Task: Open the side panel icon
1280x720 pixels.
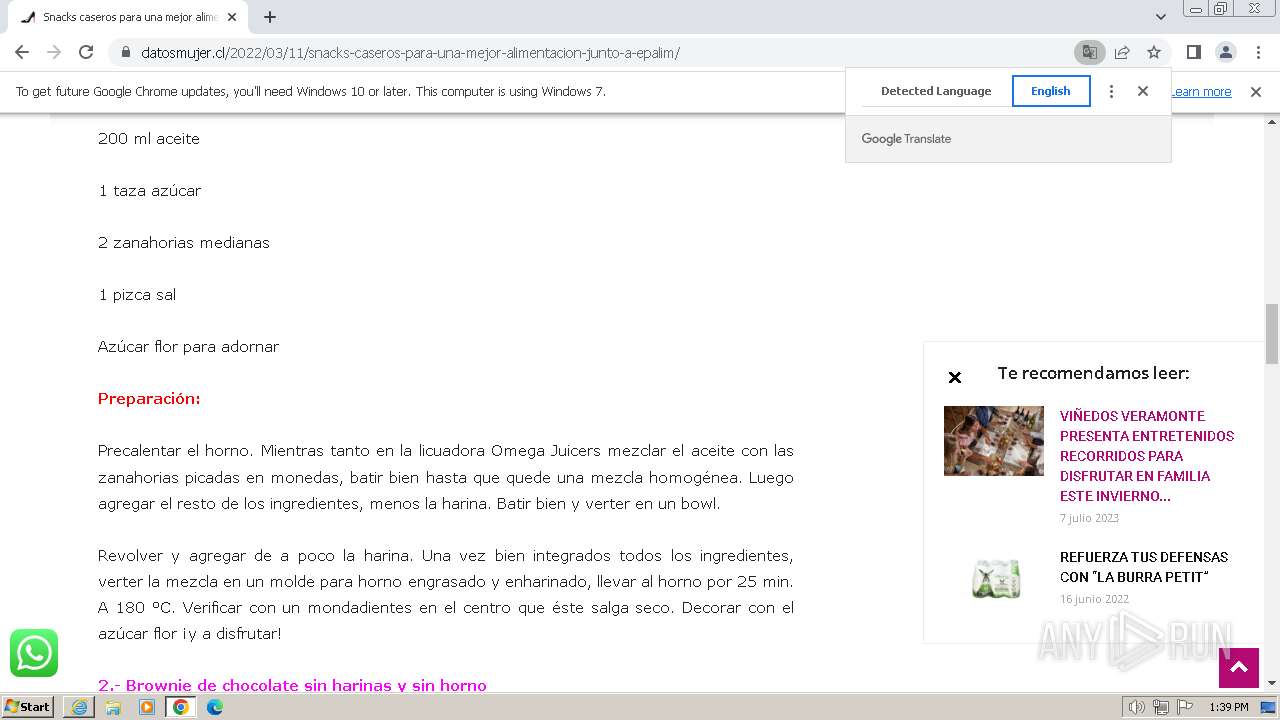Action: 1193,52
